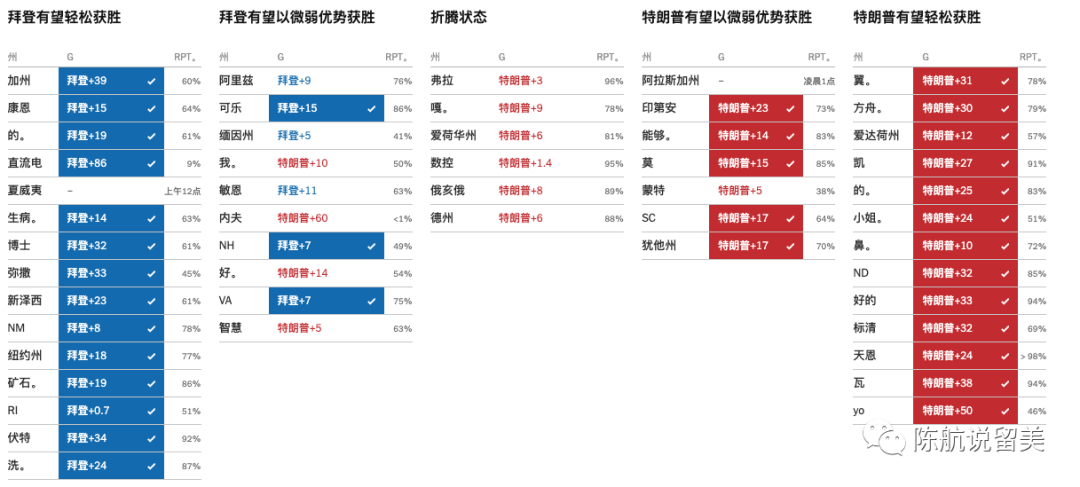Screen dimensions: 1080x487
Task: Click the checkmark beside 拜登+86
Action: coord(151,163)
